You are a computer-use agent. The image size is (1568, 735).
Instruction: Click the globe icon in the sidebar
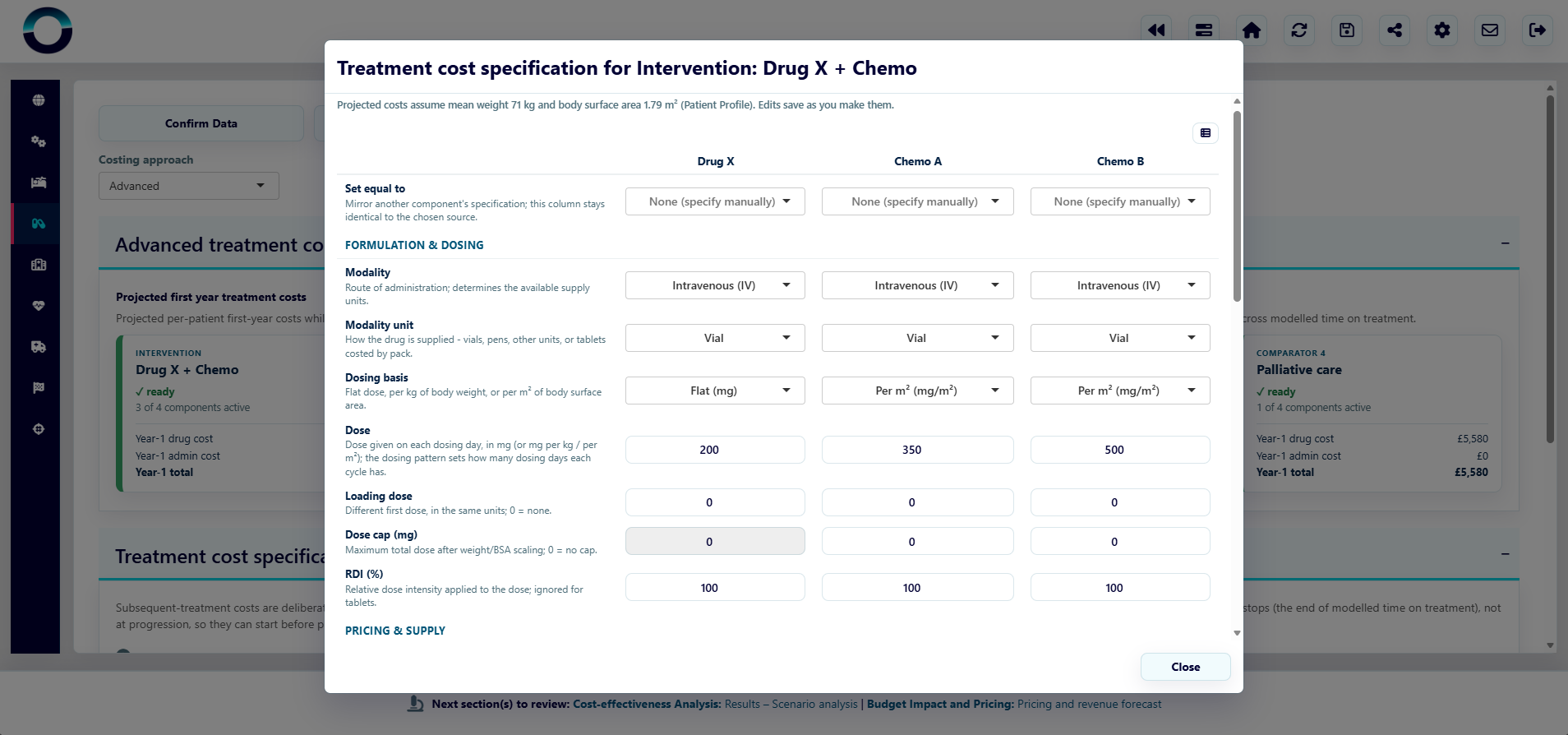(39, 100)
